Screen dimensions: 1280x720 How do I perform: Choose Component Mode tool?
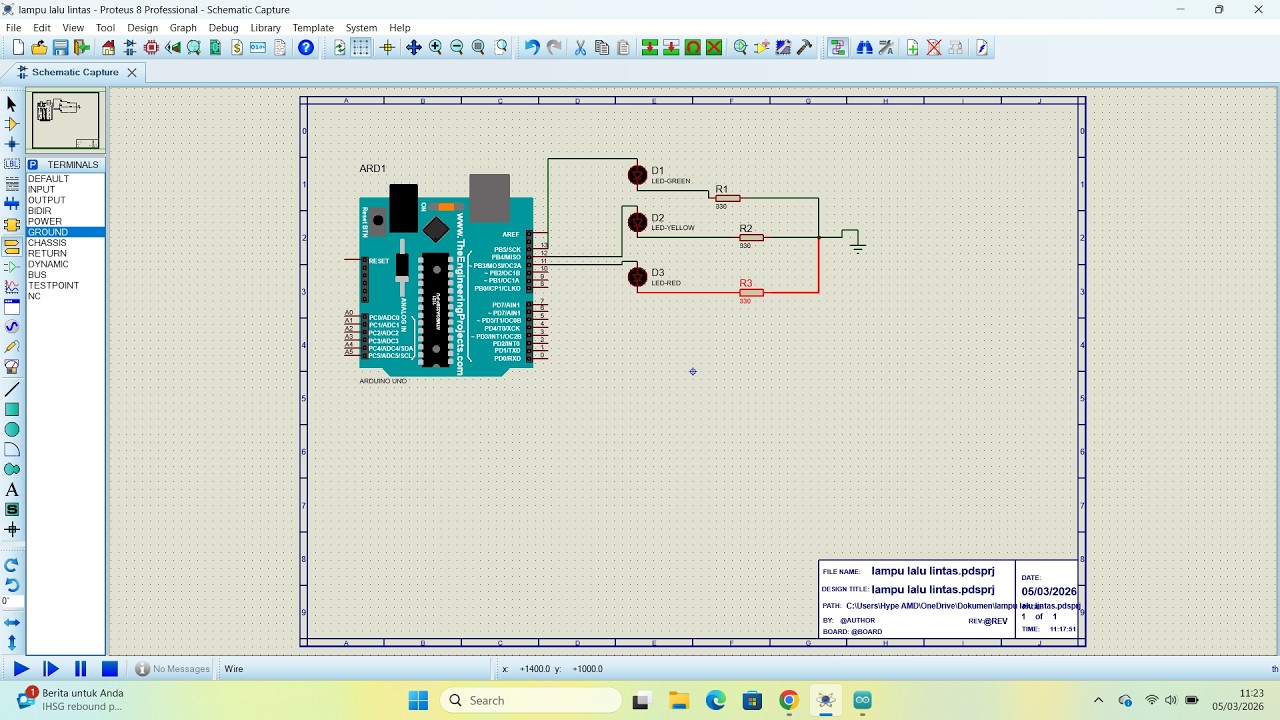(x=12, y=124)
